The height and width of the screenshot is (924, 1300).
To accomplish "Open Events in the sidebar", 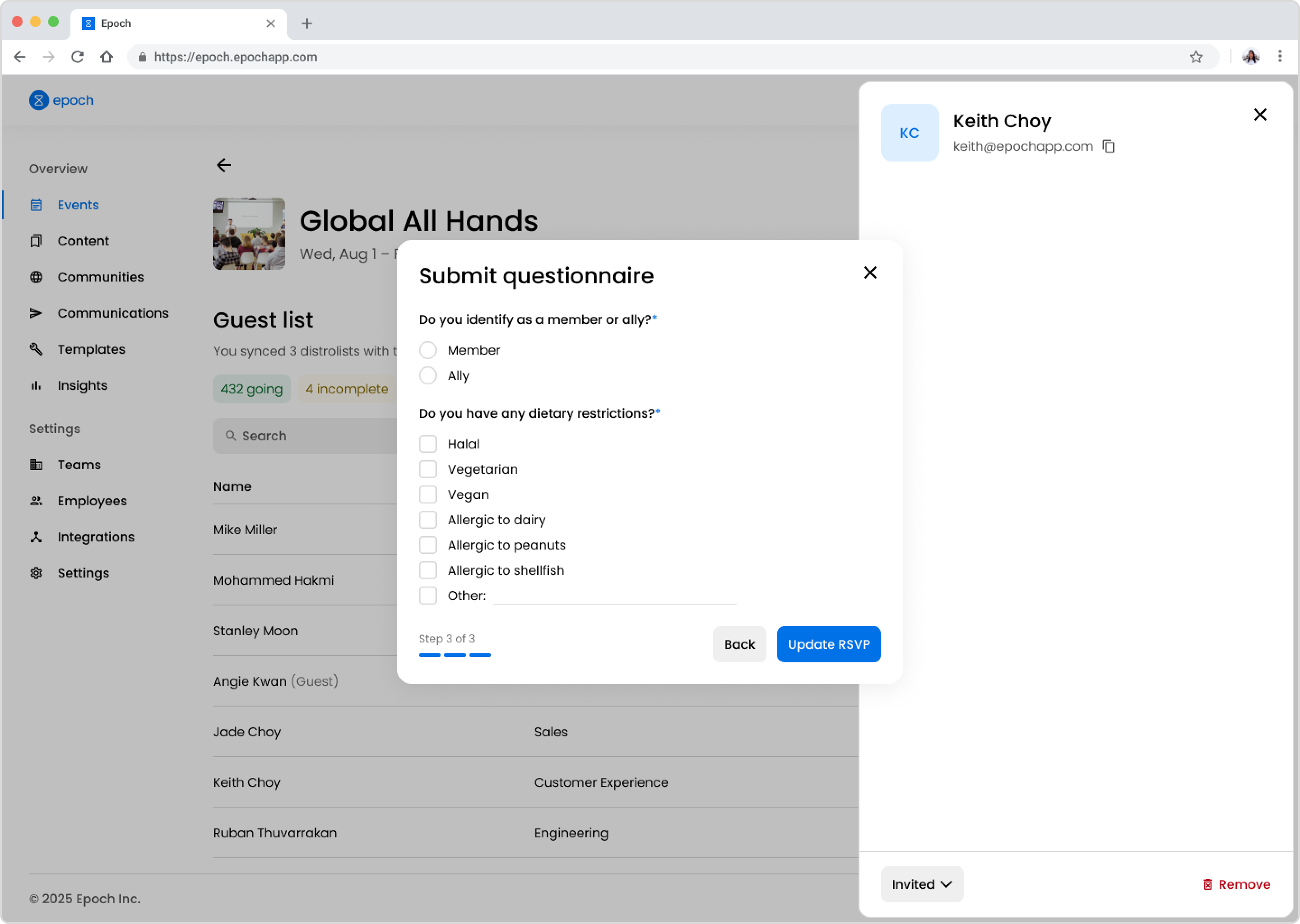I will [x=78, y=205].
